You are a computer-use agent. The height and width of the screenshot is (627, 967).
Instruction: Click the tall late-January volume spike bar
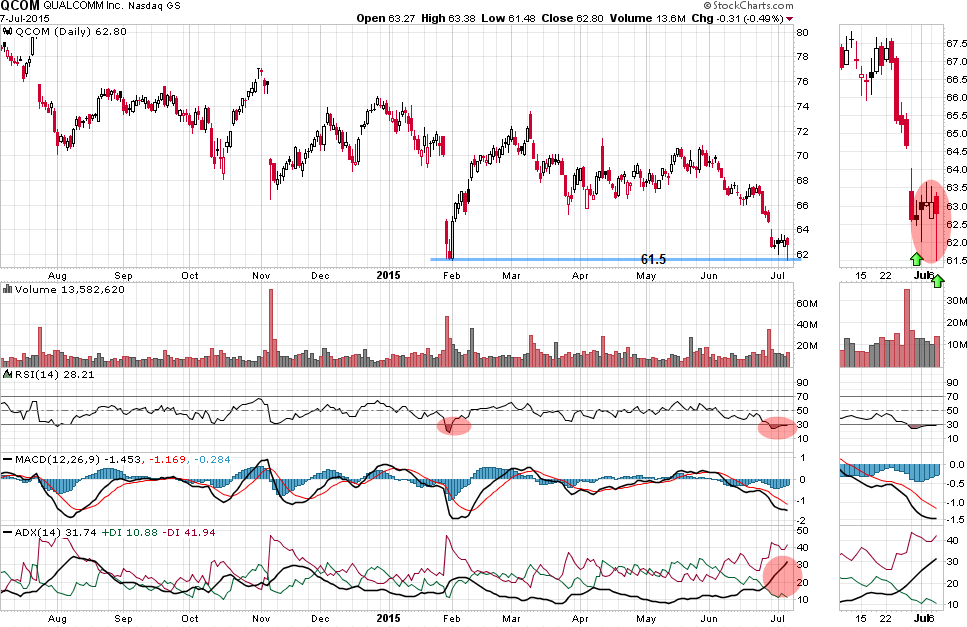pos(446,342)
